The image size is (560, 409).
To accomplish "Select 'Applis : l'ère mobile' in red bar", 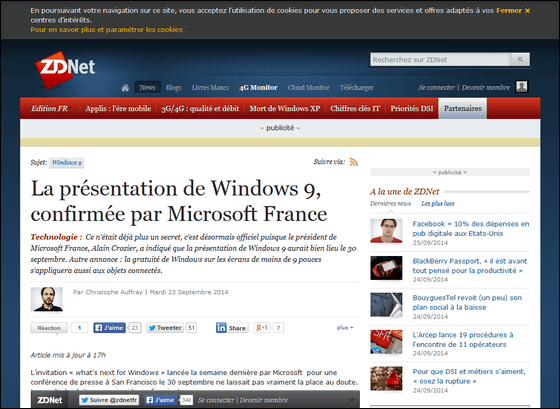I will 118,109.
